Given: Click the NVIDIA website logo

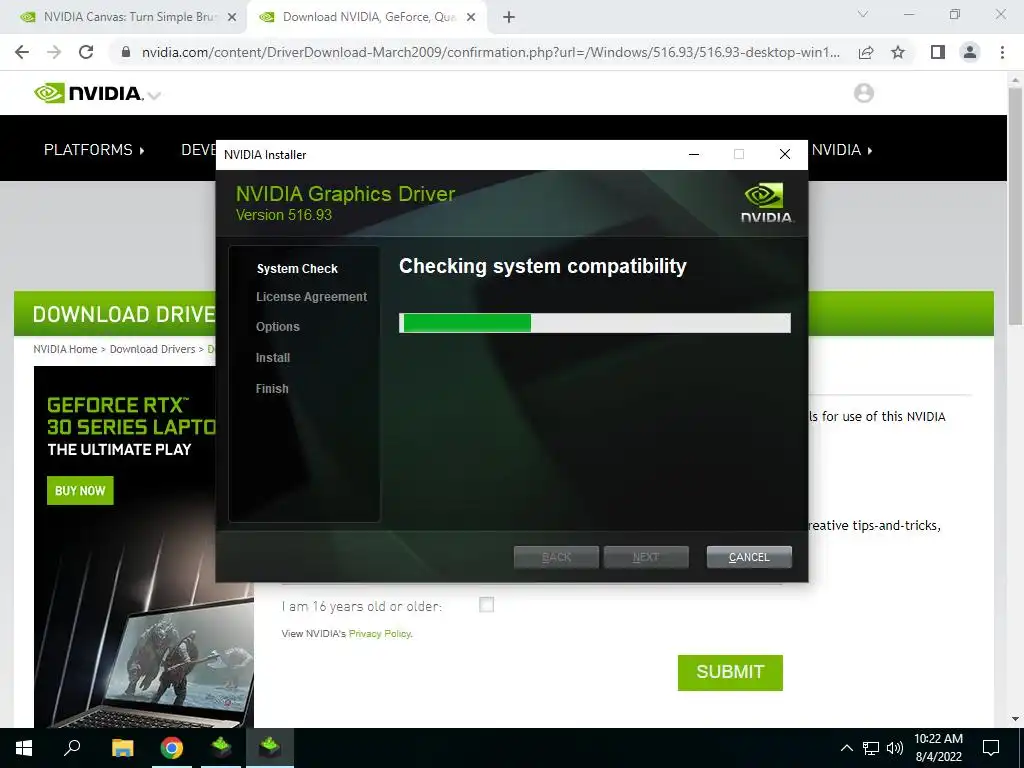Looking at the screenshot, I should 88,93.
